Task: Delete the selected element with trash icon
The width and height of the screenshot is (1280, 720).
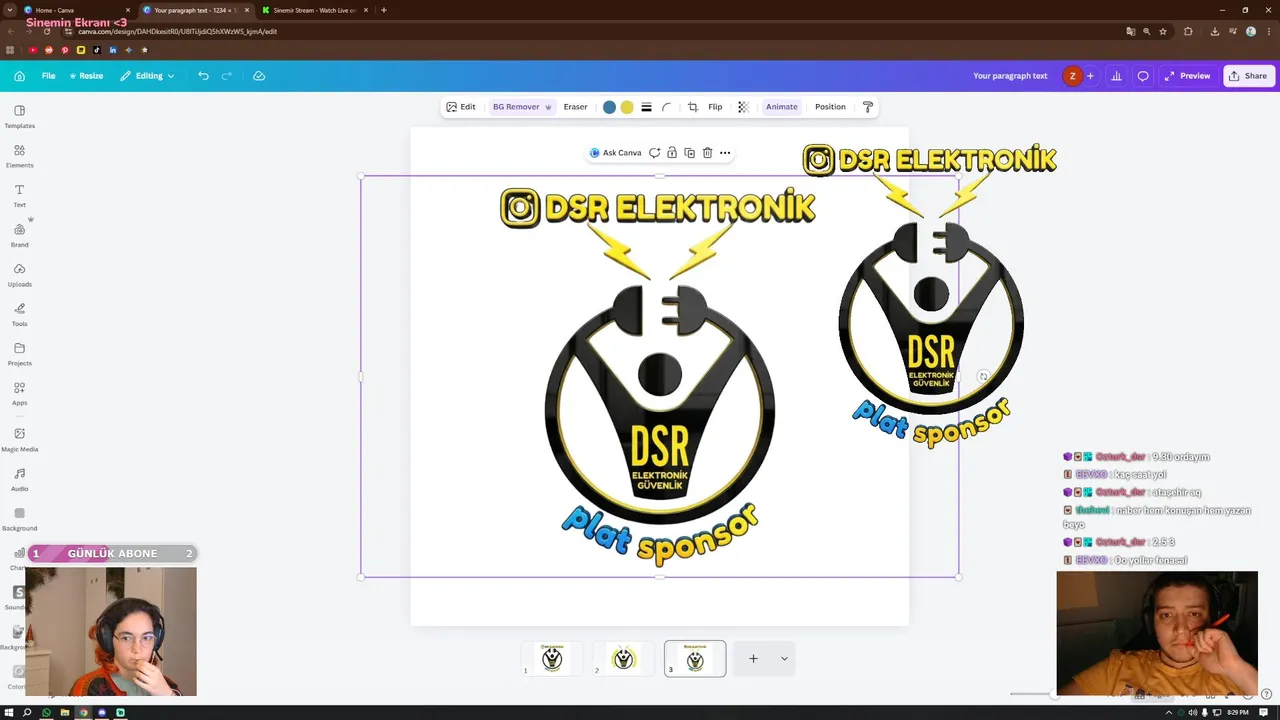Action: (707, 153)
